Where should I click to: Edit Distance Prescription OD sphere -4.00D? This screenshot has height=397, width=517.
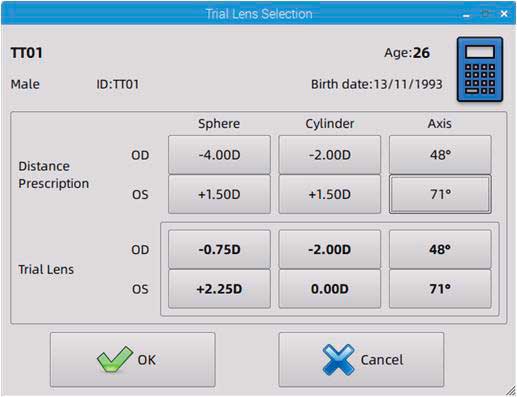tap(219, 155)
